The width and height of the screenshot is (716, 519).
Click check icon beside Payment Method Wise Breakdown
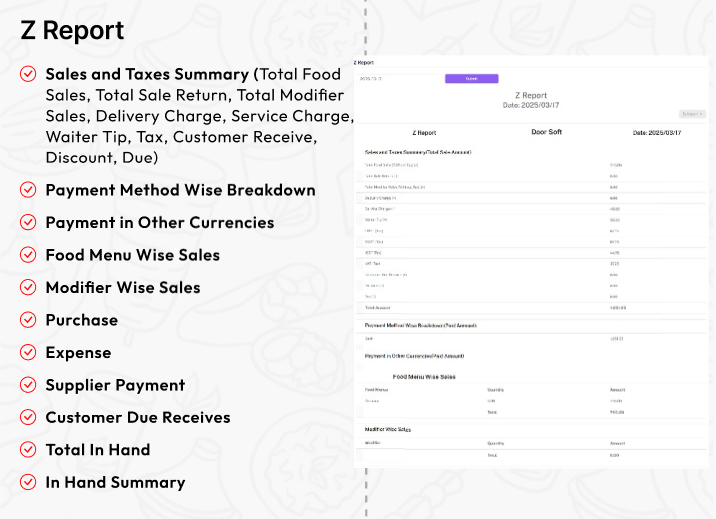(x=28, y=190)
